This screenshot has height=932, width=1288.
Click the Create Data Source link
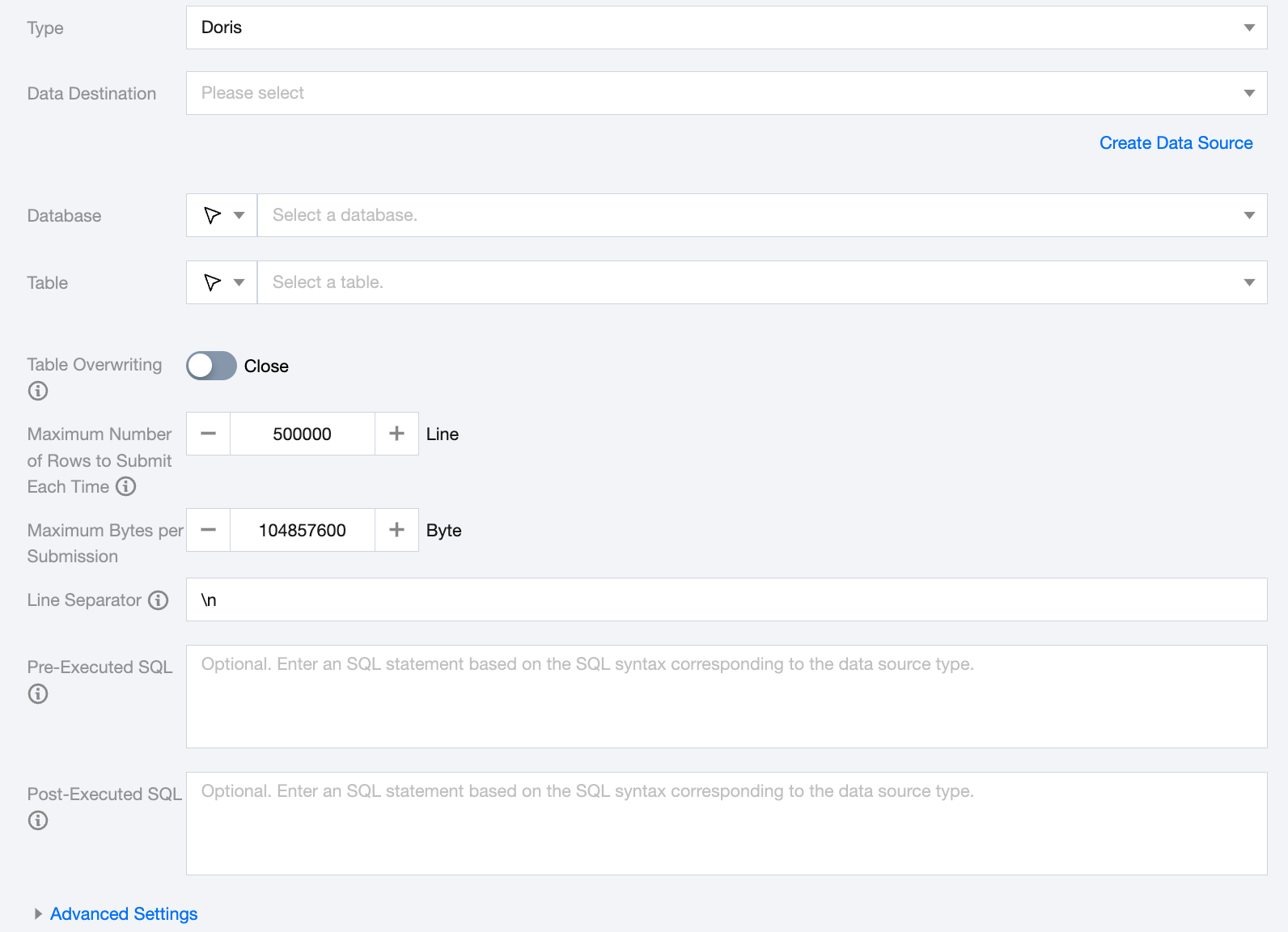(1176, 143)
